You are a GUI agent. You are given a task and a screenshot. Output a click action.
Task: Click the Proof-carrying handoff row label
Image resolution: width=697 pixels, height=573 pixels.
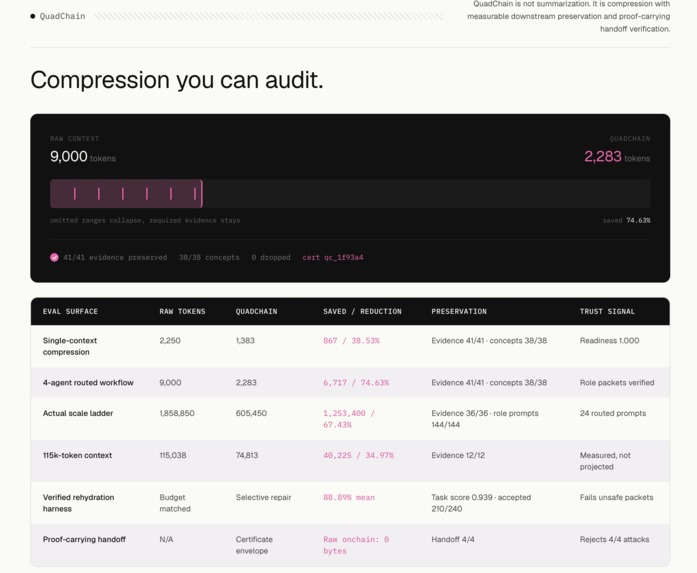point(84,540)
